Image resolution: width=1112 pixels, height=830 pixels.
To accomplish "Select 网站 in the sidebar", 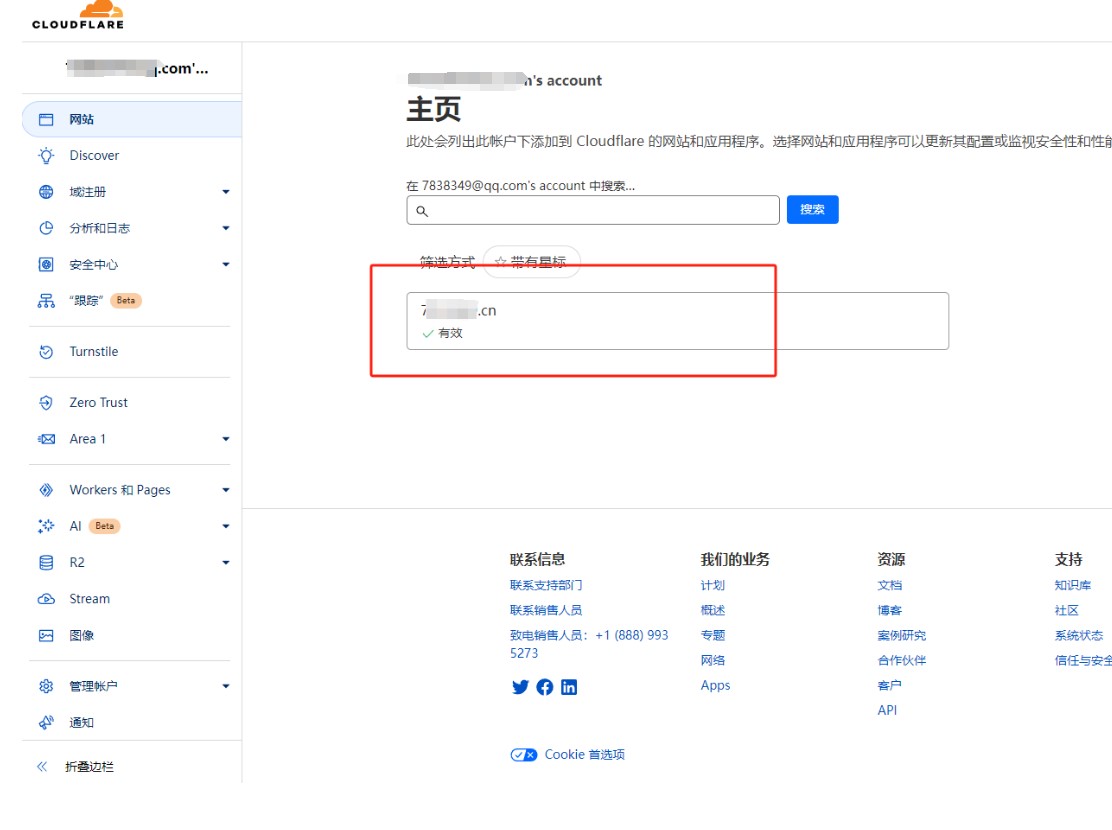I will pyautogui.click(x=82, y=119).
